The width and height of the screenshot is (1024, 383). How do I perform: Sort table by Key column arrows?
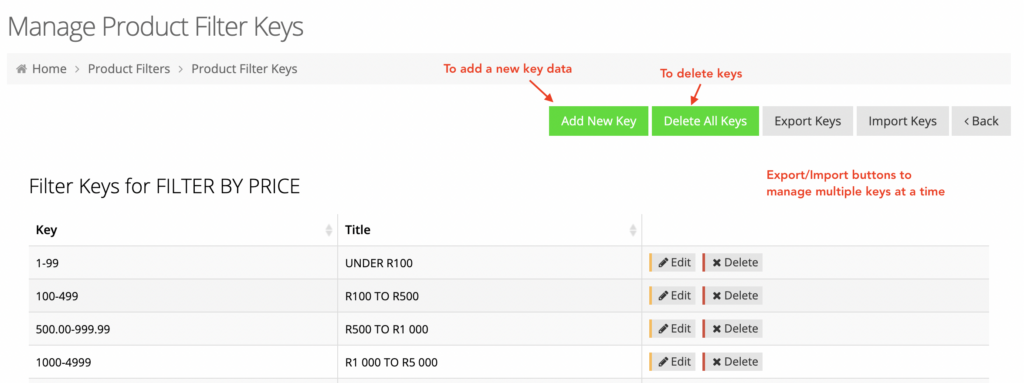click(329, 230)
